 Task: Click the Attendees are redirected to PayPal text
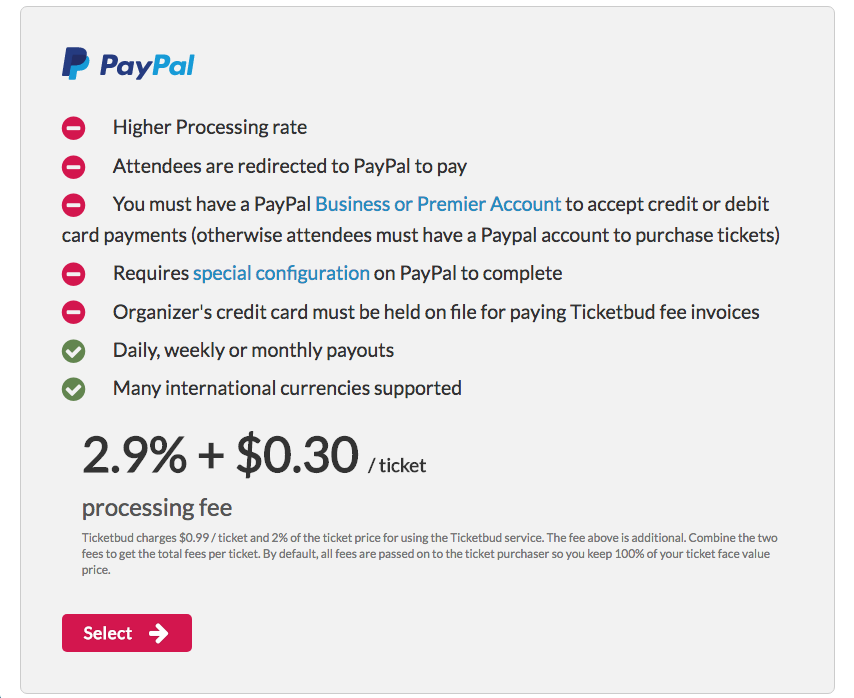pyautogui.click(x=290, y=166)
